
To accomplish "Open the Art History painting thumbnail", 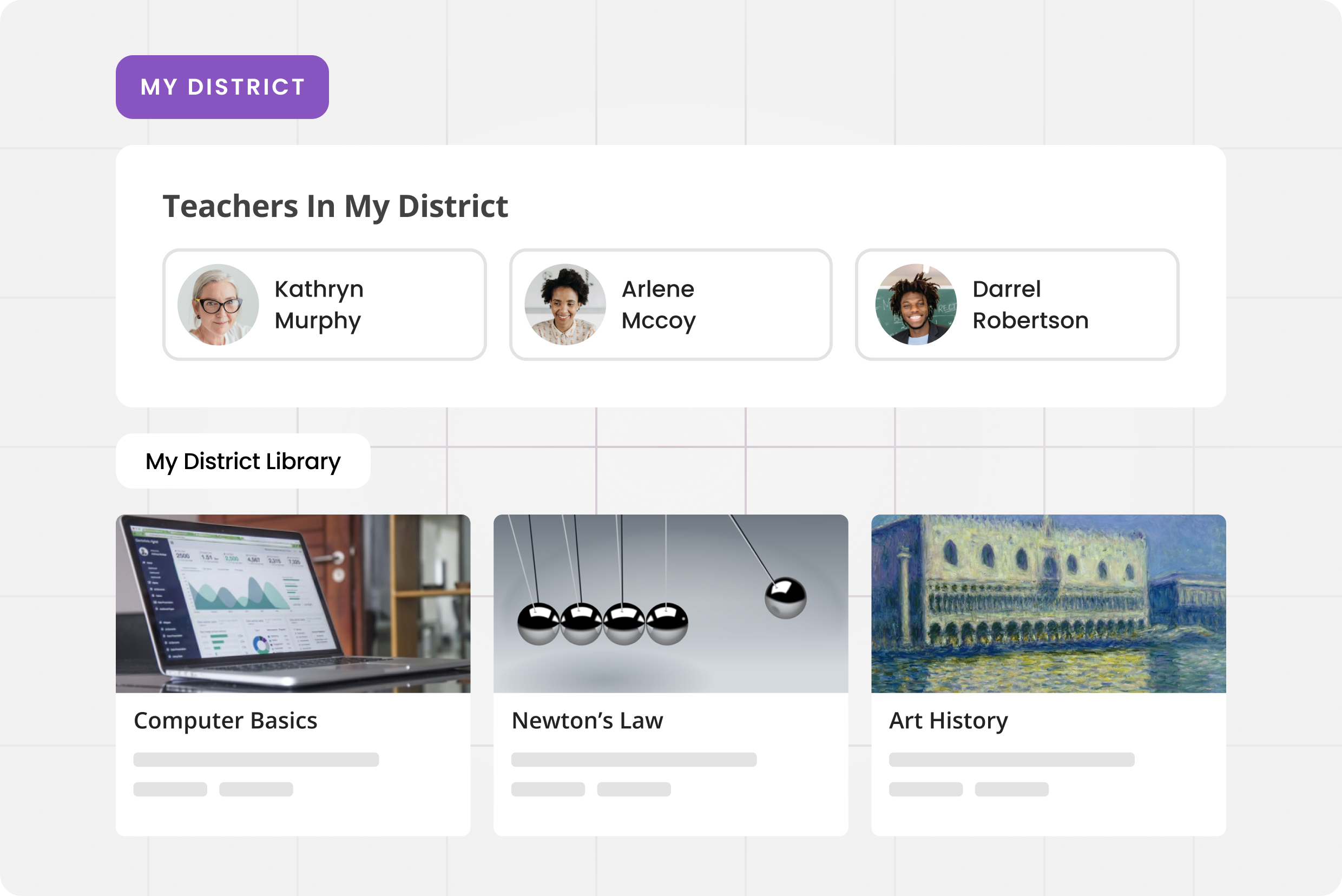I will click(x=1048, y=603).
